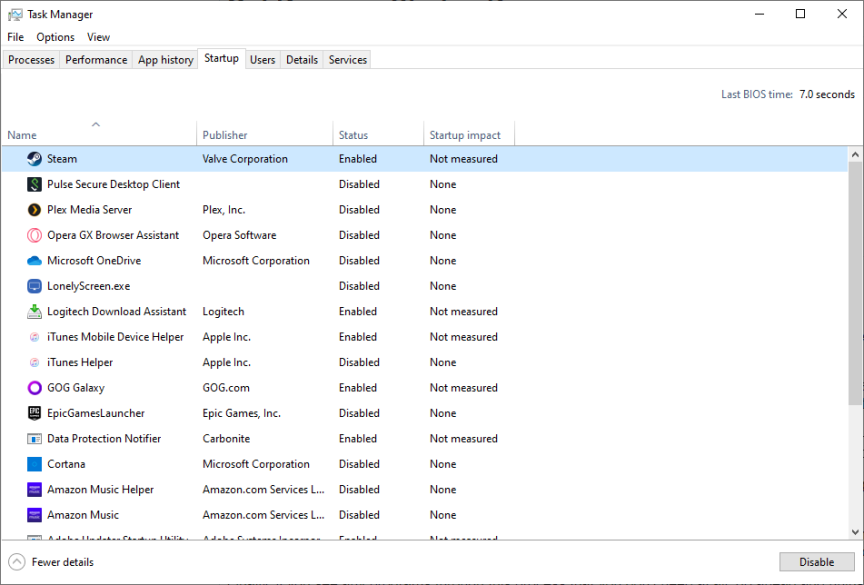Switch to the Performance tab
Viewport: 864px width, 585px height.
[96, 60]
